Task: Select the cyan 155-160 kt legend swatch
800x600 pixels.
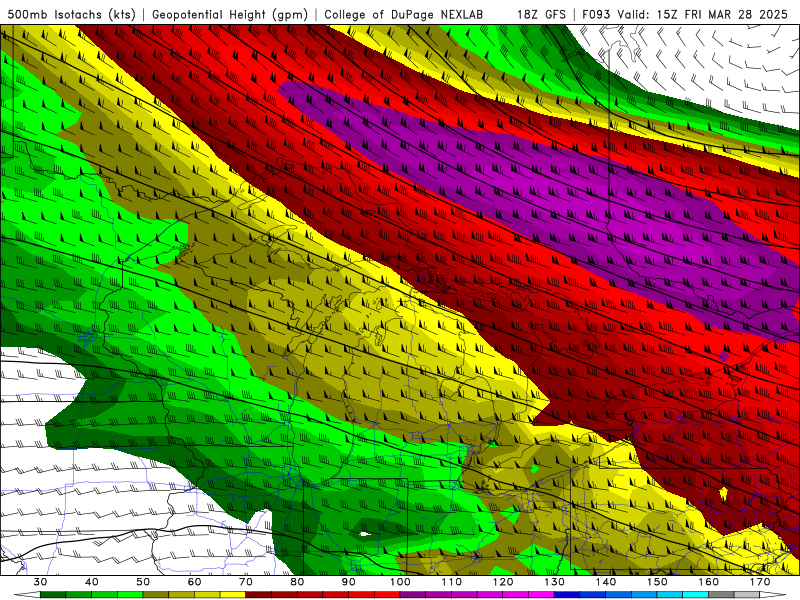Action: pos(696,595)
